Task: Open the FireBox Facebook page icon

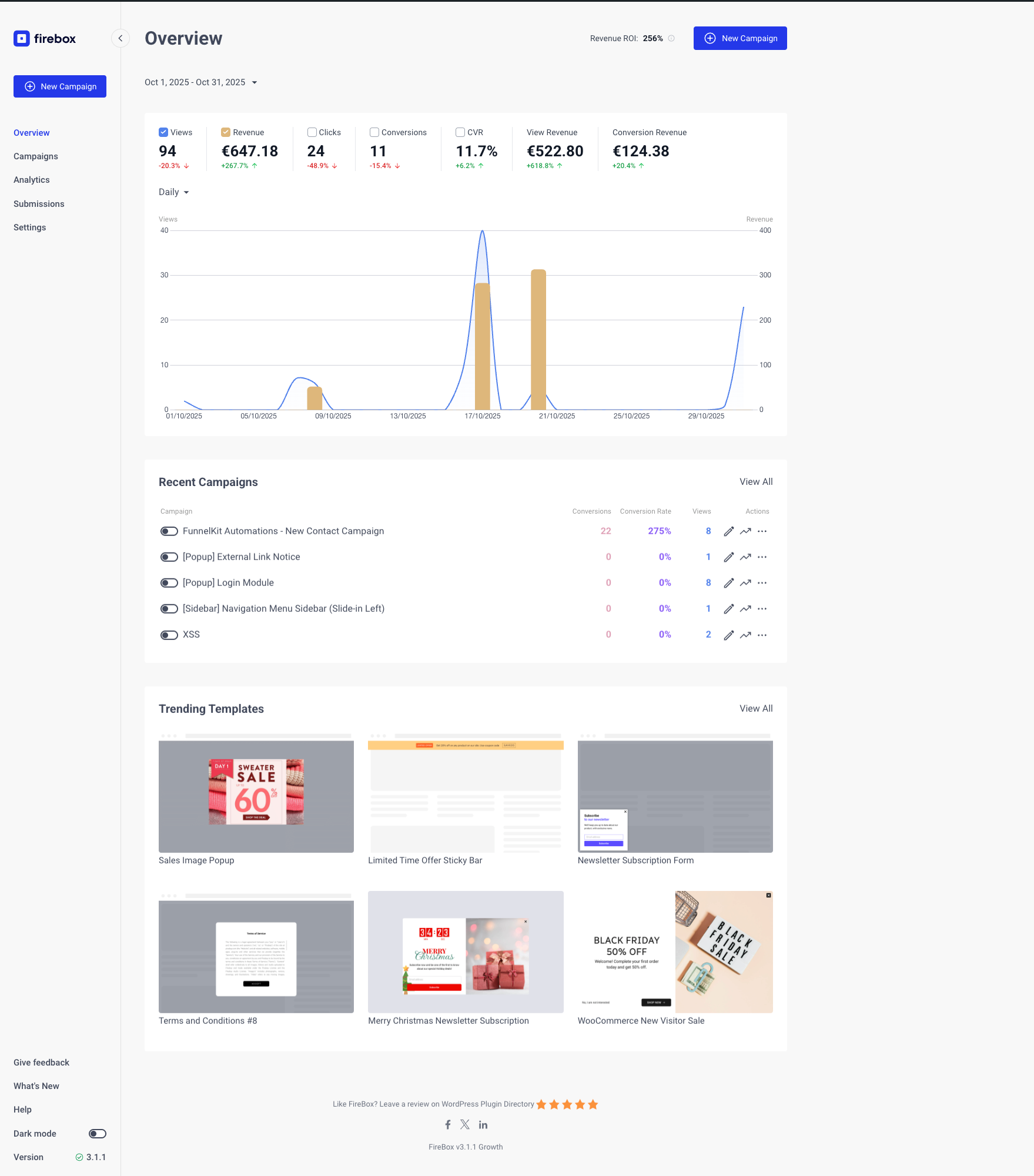Action: click(x=448, y=1124)
